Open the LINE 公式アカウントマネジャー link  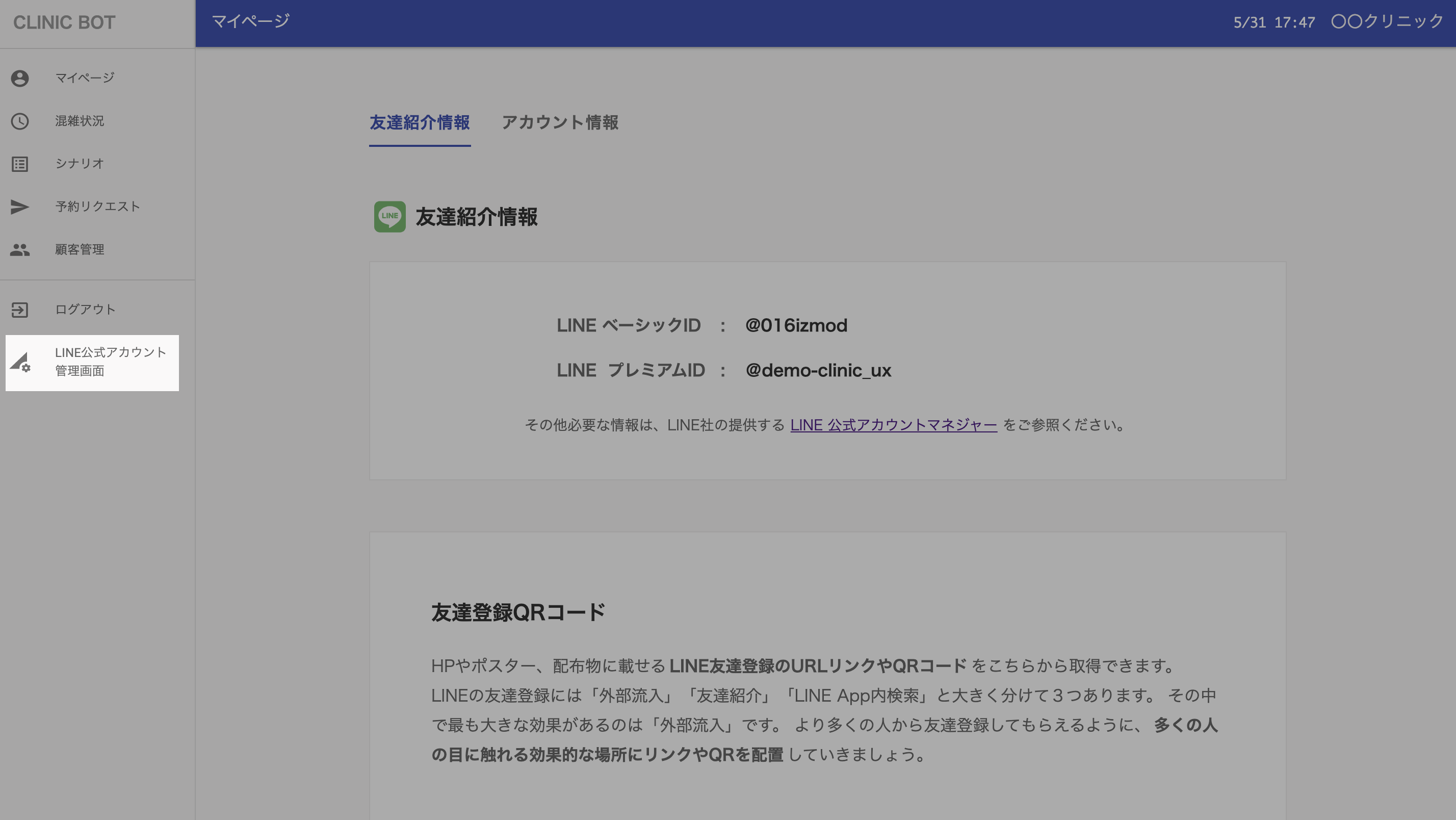(893, 425)
